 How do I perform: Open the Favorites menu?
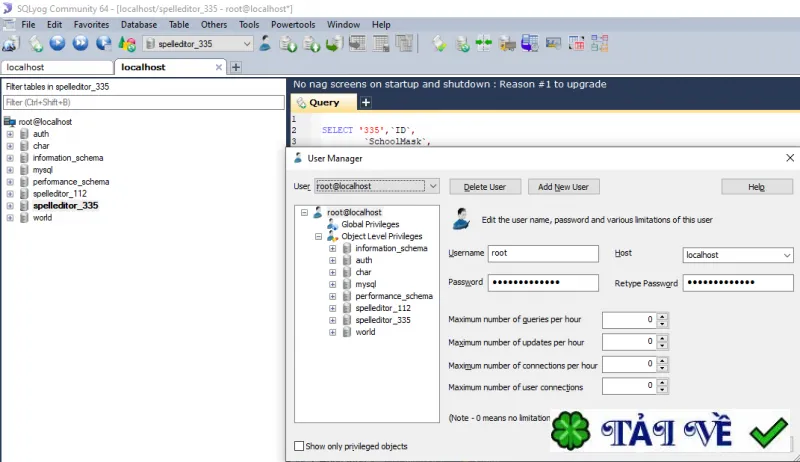click(91, 24)
